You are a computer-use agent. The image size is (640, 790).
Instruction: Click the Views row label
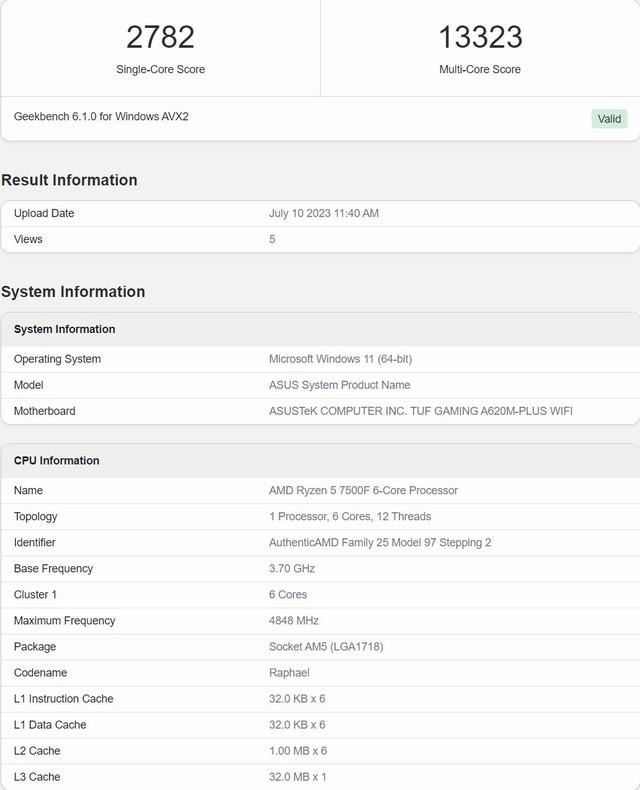coord(28,239)
